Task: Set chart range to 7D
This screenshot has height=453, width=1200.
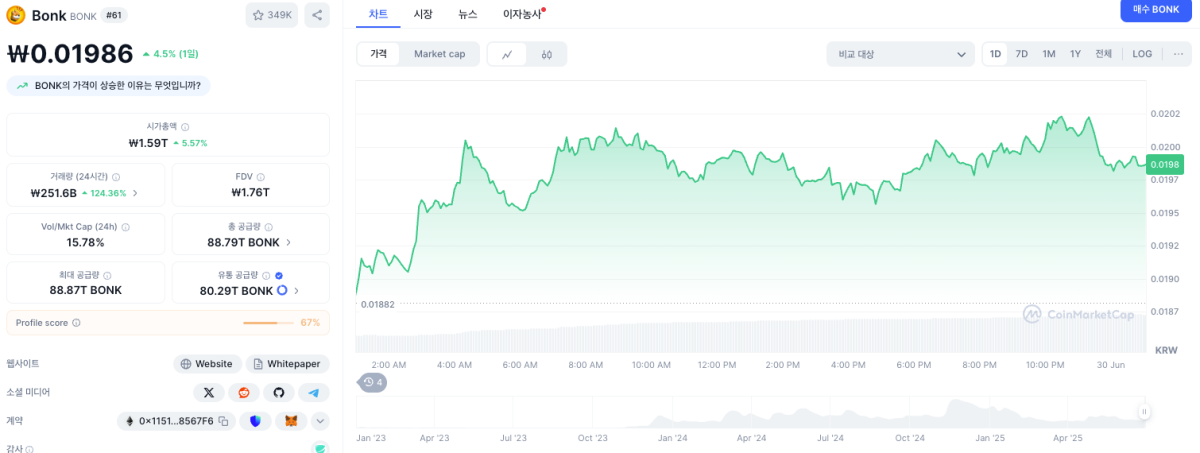Action: [1022, 54]
